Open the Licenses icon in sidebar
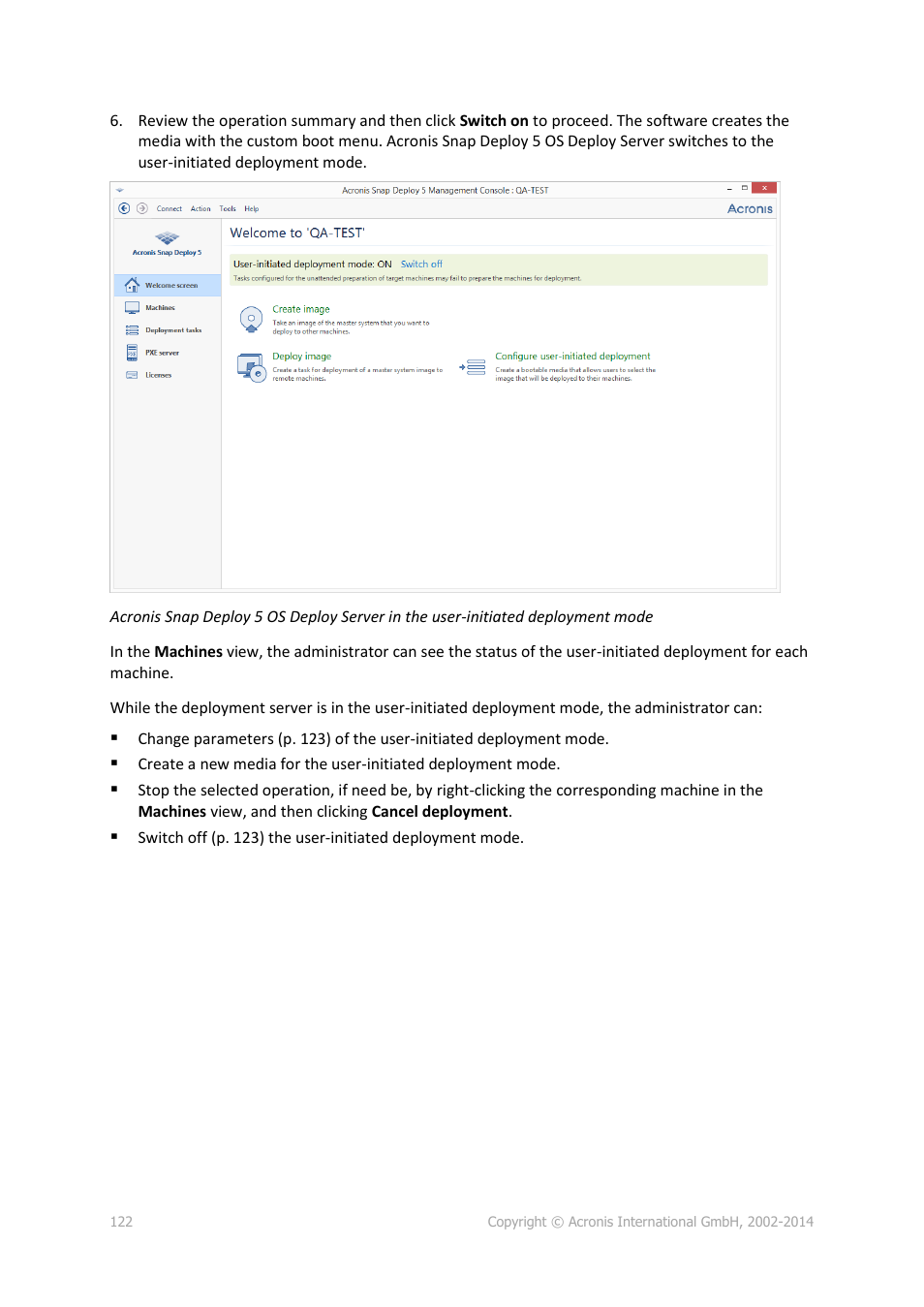 coord(132,375)
